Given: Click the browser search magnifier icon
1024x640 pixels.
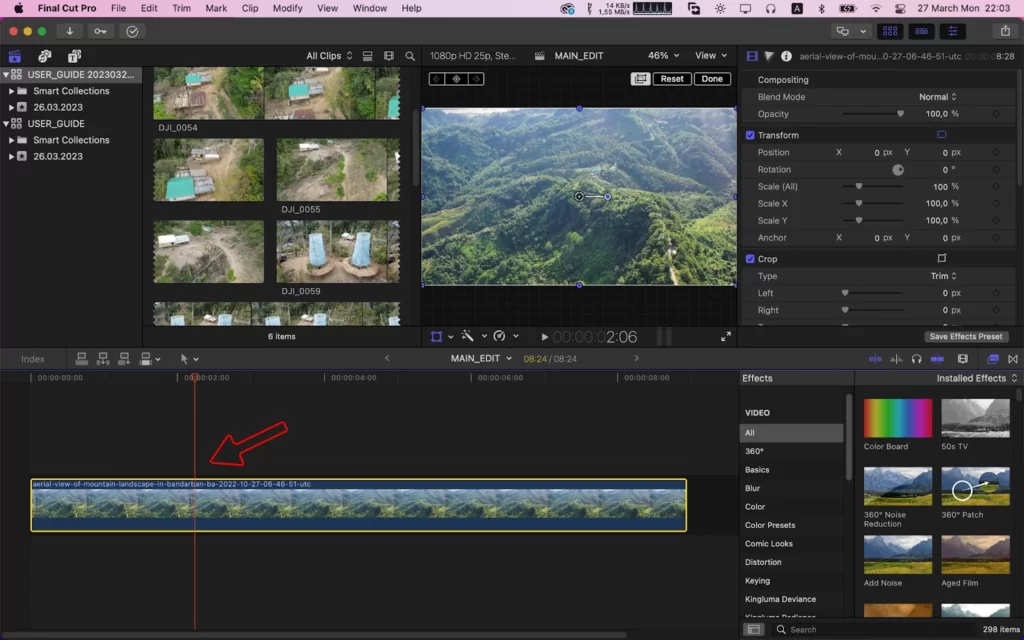Looking at the screenshot, I should coord(410,56).
